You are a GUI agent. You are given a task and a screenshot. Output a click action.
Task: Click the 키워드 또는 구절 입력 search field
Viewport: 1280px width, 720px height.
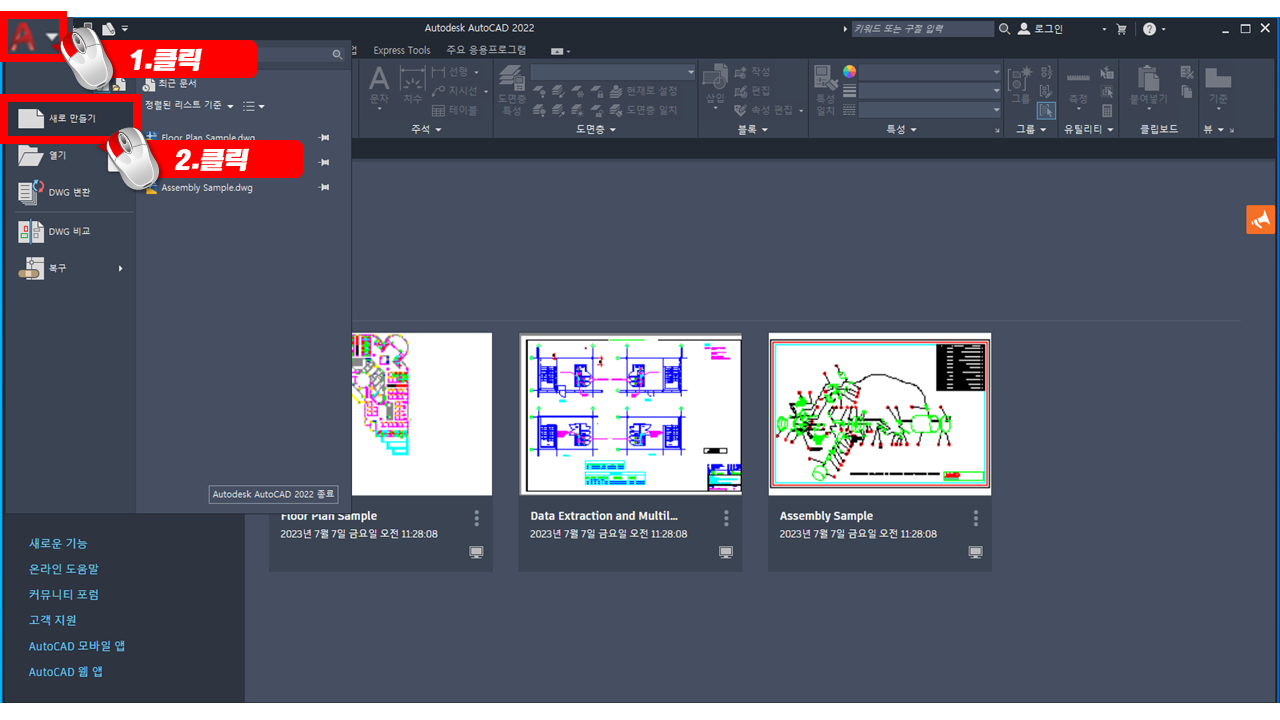923,29
